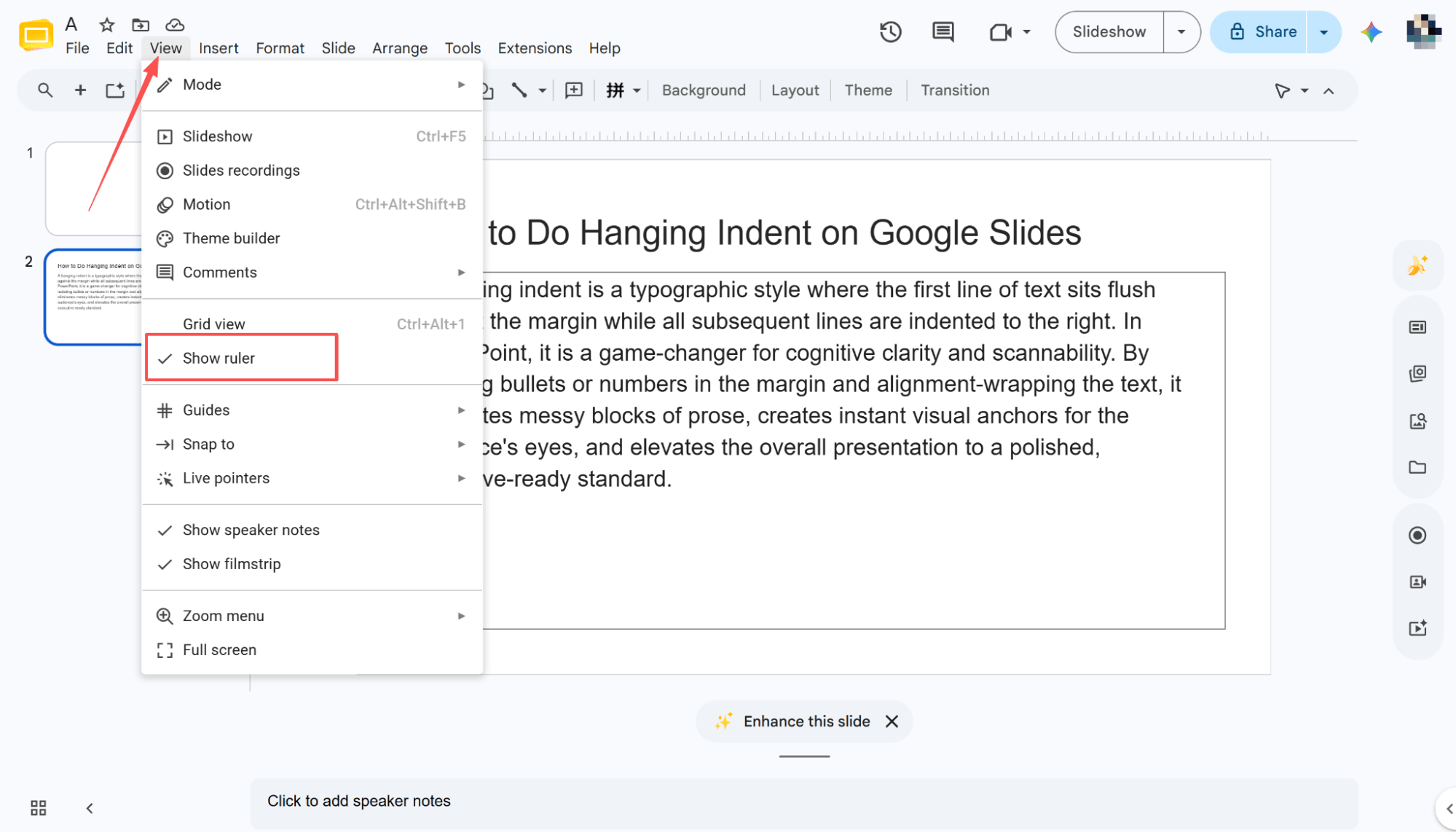
Task: Open the Snap to submenu
Action: click(312, 445)
